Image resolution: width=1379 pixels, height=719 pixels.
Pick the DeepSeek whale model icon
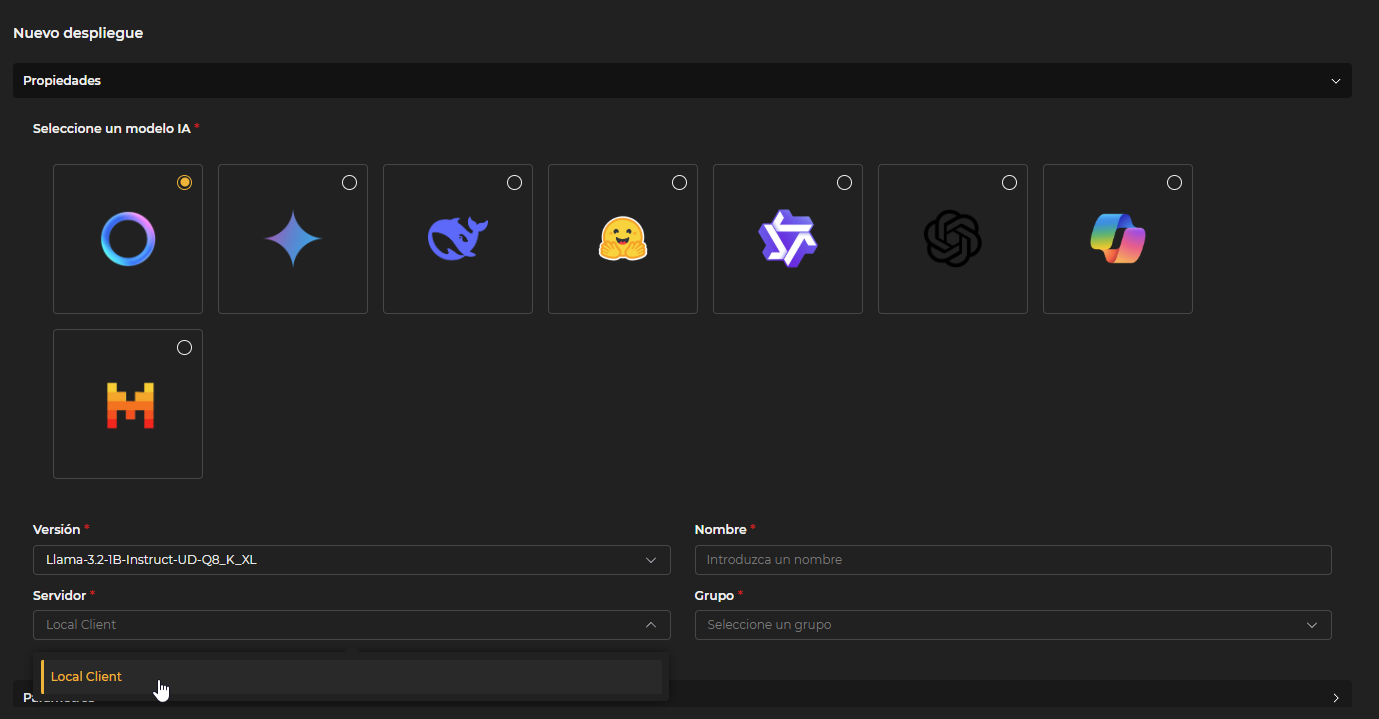pos(458,239)
